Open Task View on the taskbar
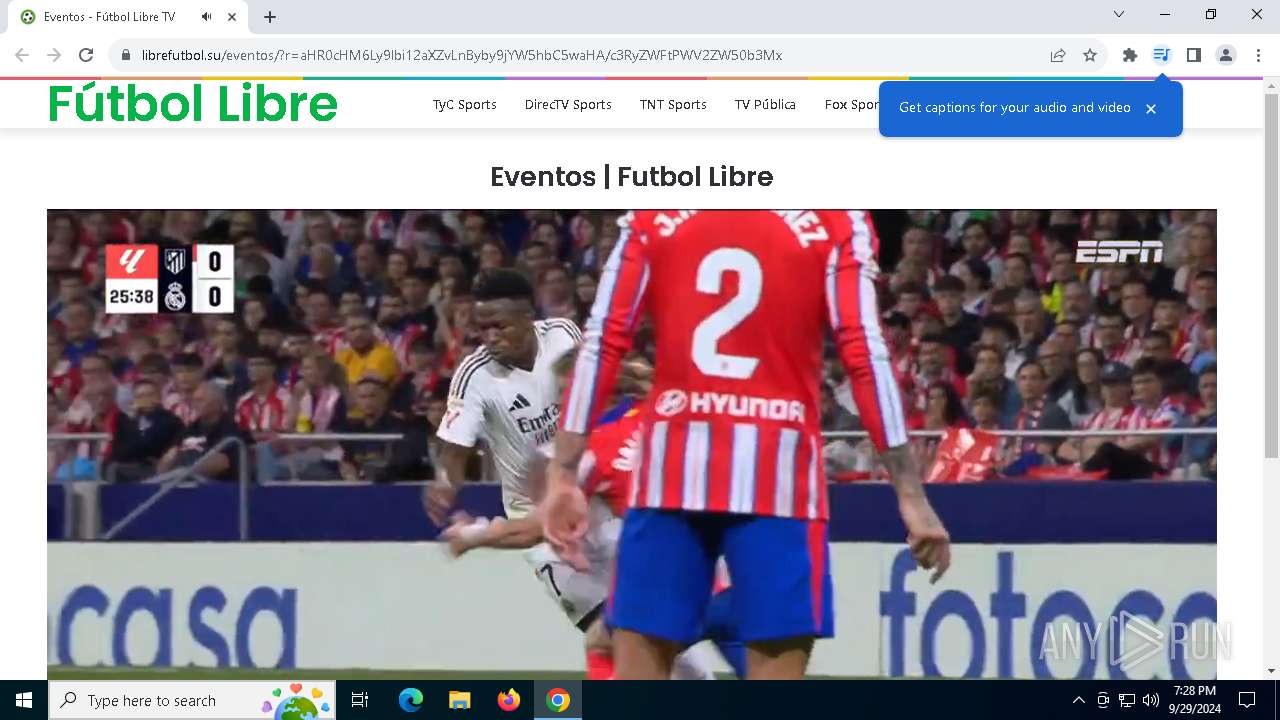 360,700
